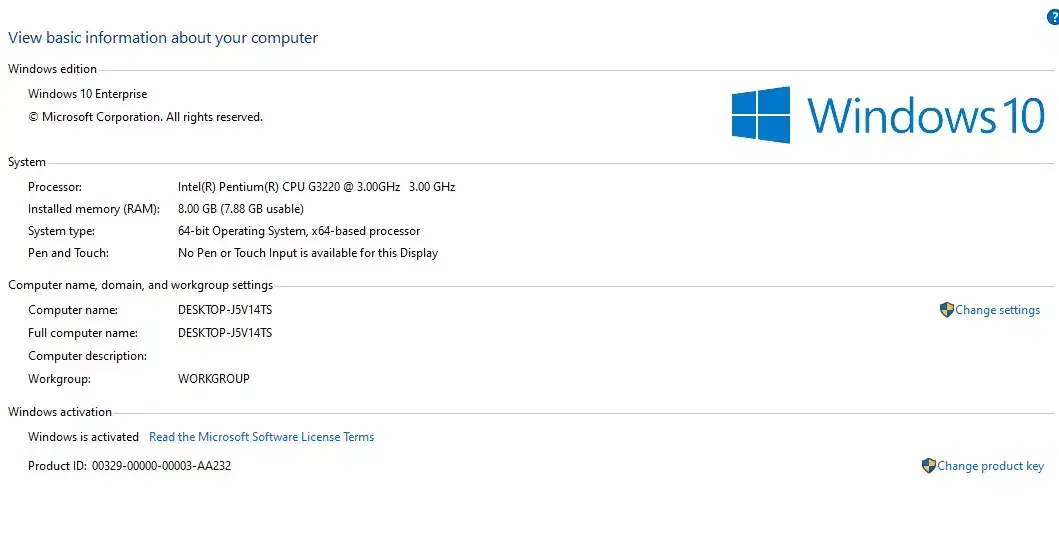Select the Intel Pentium G3220 processor text
Viewport: 1059px width, 548px height.
(316, 187)
